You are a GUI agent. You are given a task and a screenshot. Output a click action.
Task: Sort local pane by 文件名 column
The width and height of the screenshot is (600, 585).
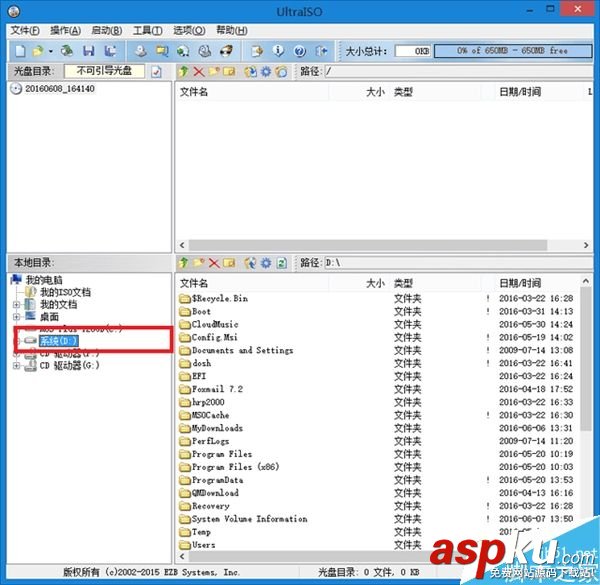(x=194, y=283)
